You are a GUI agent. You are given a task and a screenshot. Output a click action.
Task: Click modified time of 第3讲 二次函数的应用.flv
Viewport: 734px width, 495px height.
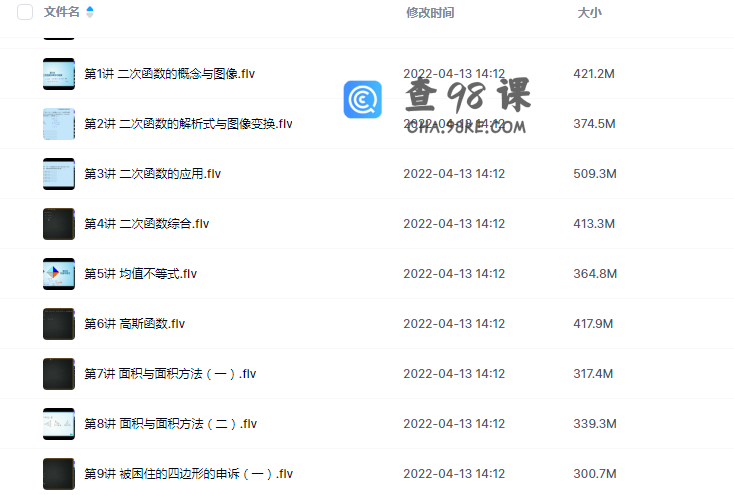[454, 174]
